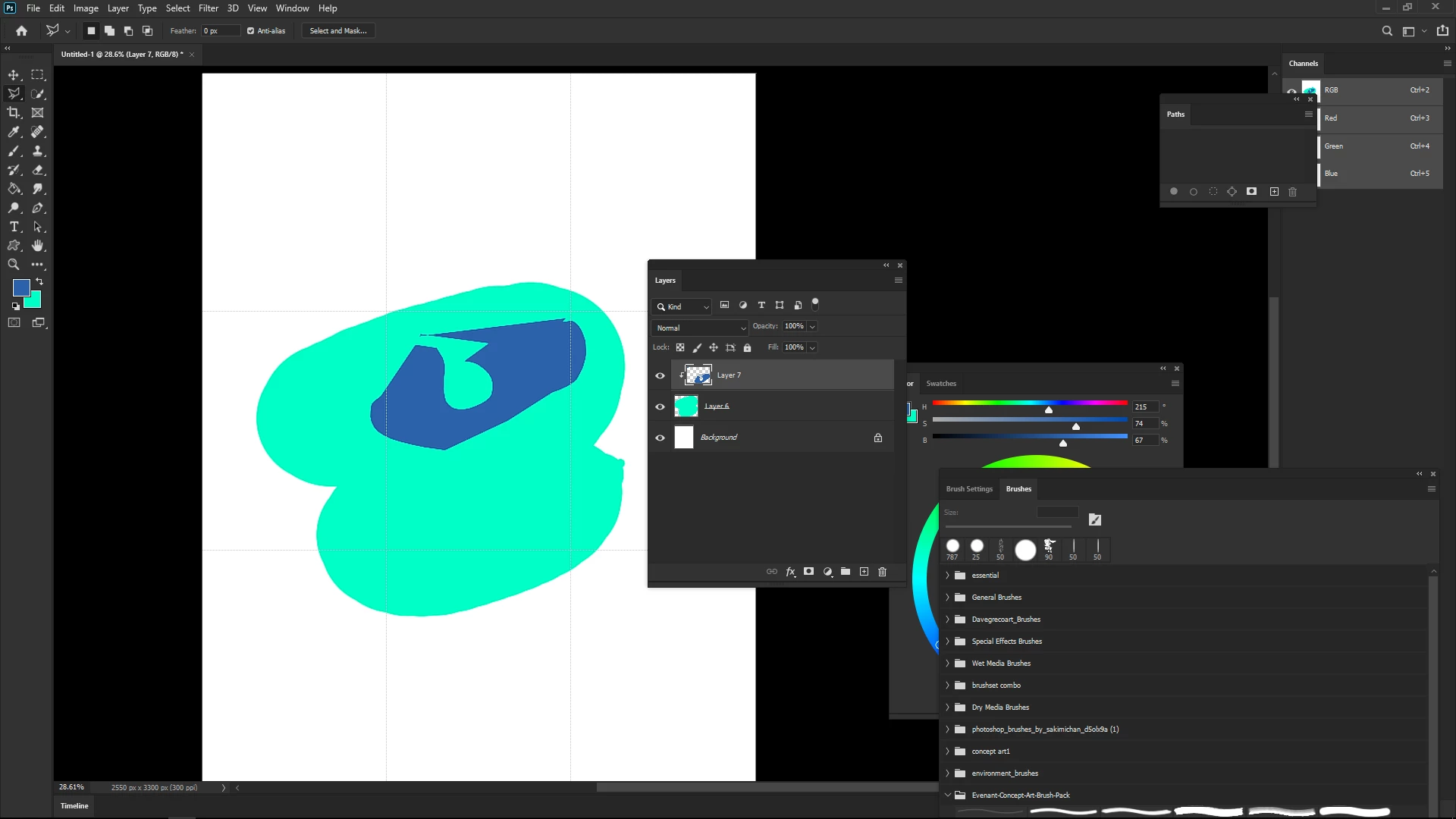Viewport: 1456px width, 819px height.
Task: Open the Normal blend mode dropdown
Action: coord(700,328)
